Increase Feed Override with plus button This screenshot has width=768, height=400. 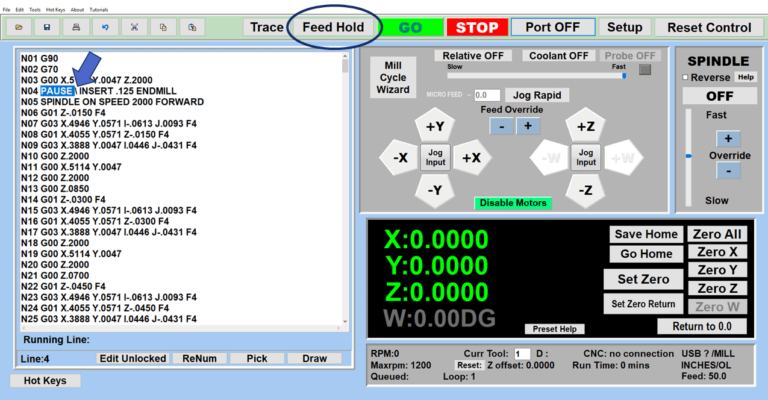pos(528,126)
